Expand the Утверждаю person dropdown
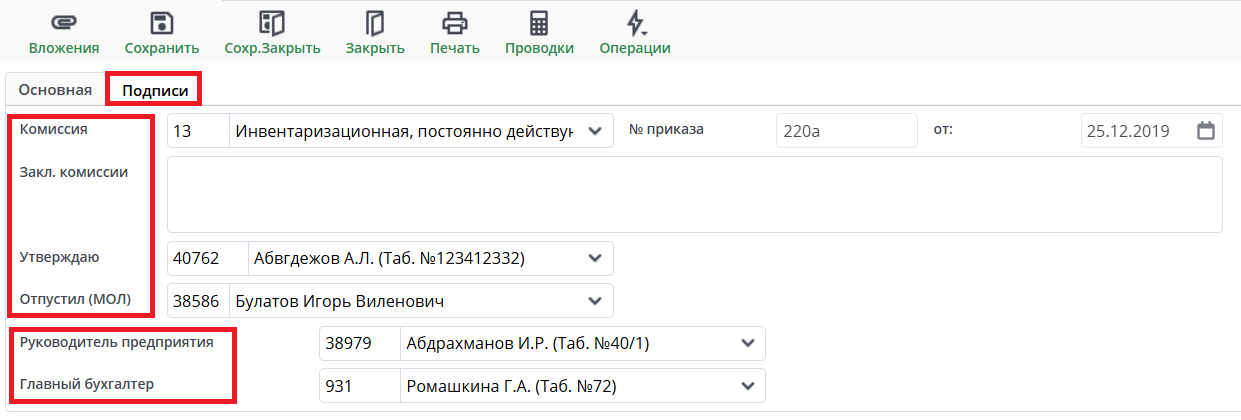The width and height of the screenshot is (1241, 420). pyautogui.click(x=595, y=258)
